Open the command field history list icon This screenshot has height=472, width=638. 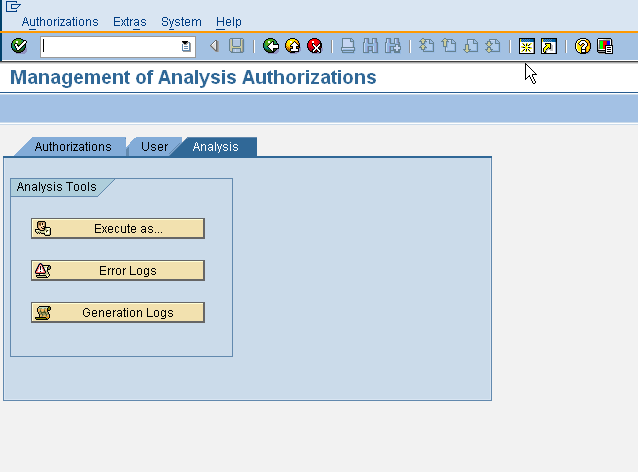[x=186, y=46]
